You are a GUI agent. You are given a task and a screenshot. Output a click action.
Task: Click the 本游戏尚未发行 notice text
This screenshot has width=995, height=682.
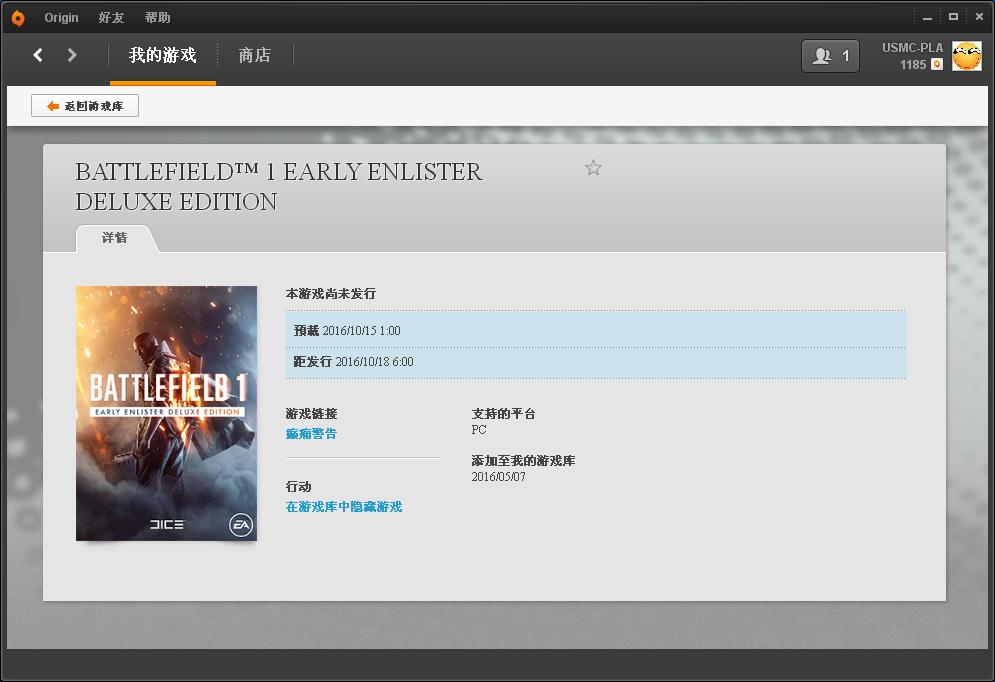[x=331, y=294]
